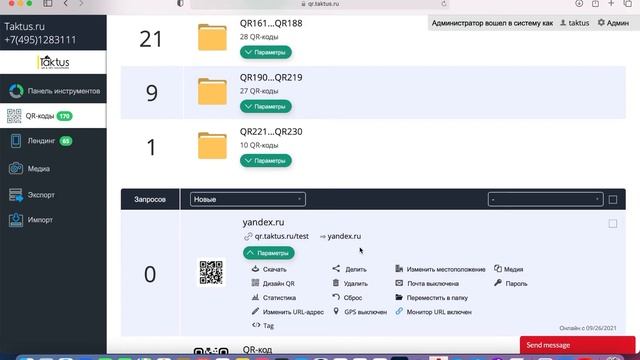Click the Лендинг phone icon in sidebar
Viewport: 640px width, 360px height.
(x=16, y=141)
